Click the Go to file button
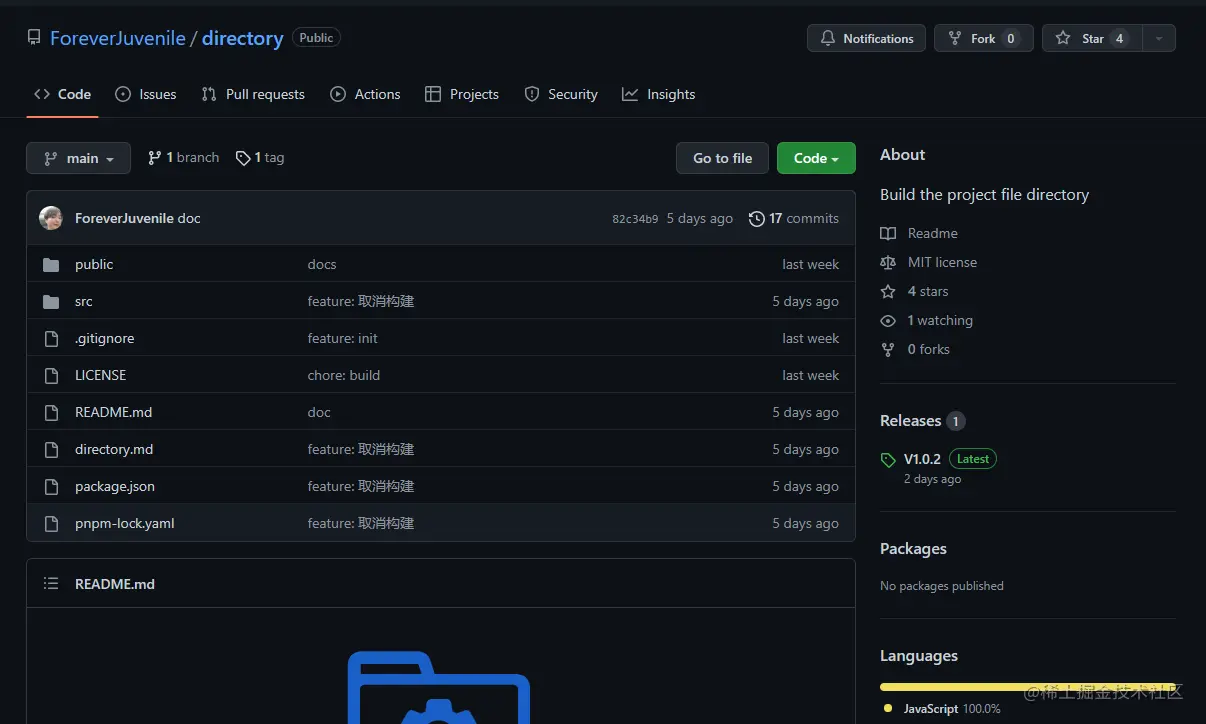1206x724 pixels. tap(722, 158)
